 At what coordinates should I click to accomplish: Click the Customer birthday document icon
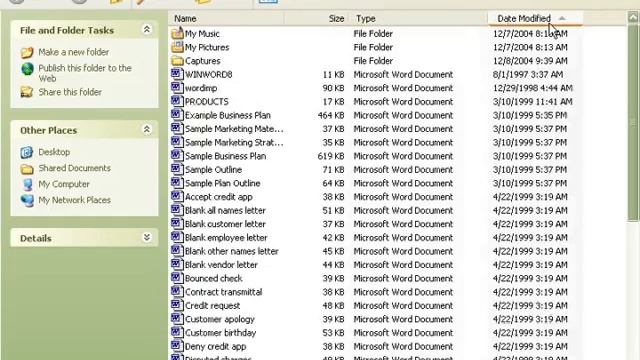coord(177,333)
